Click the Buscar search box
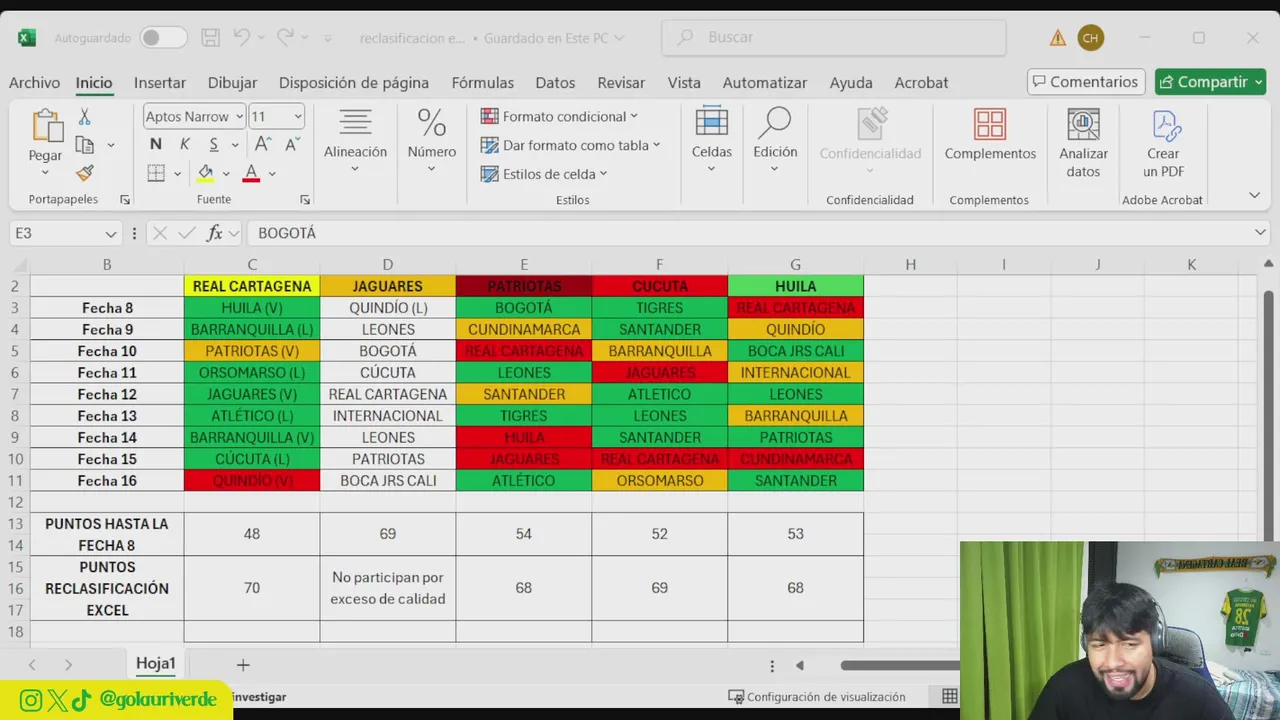The width and height of the screenshot is (1280, 720). pos(834,38)
